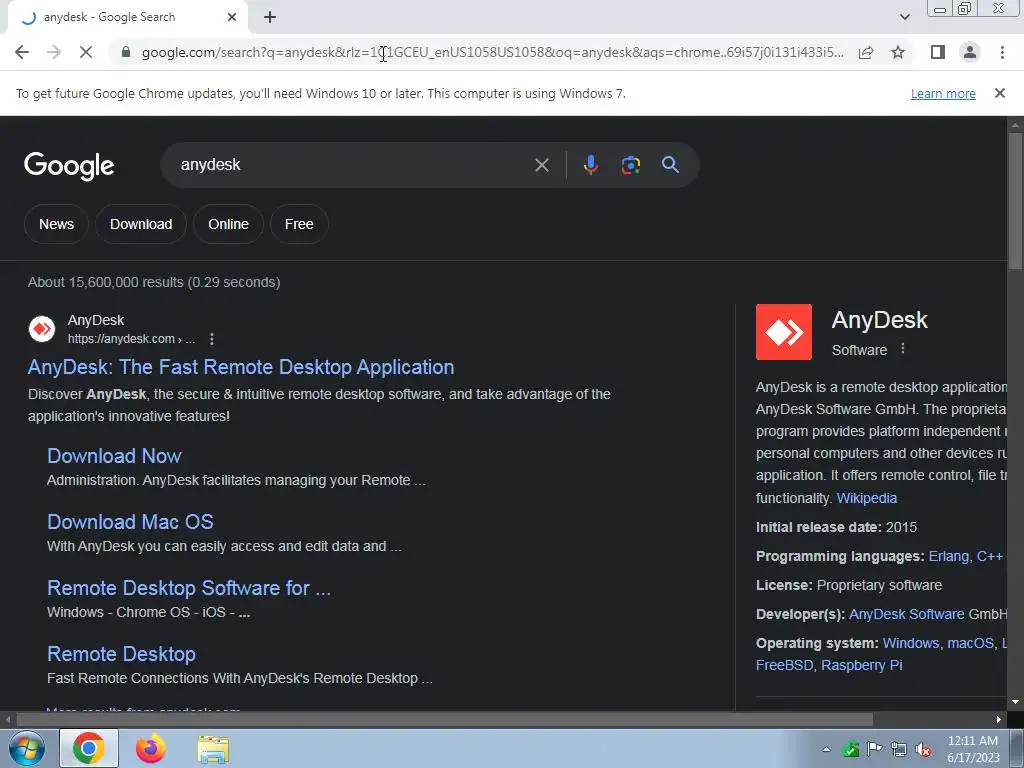Click the network tray icon
The height and width of the screenshot is (768, 1024).
tap(899, 750)
